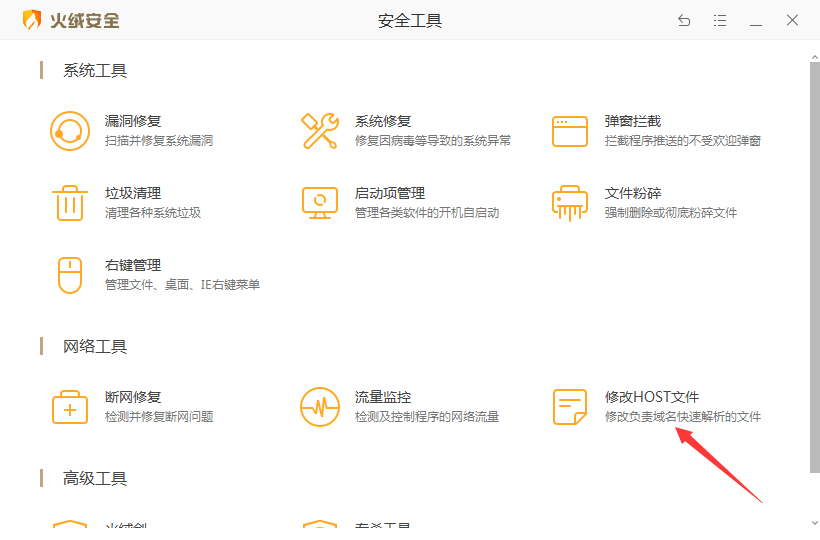Open the 启动项管理 monitor icon
The width and height of the screenshot is (820, 540).
[320, 203]
